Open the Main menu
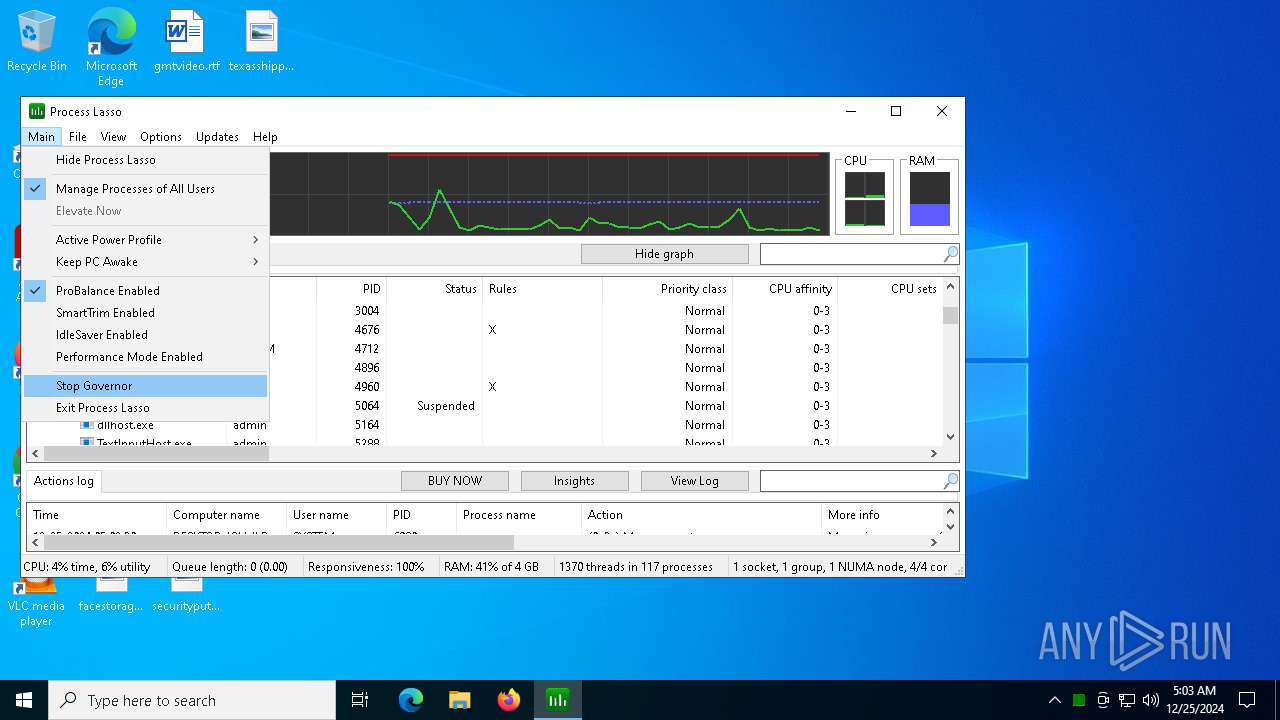This screenshot has height=720, width=1280. click(41, 137)
